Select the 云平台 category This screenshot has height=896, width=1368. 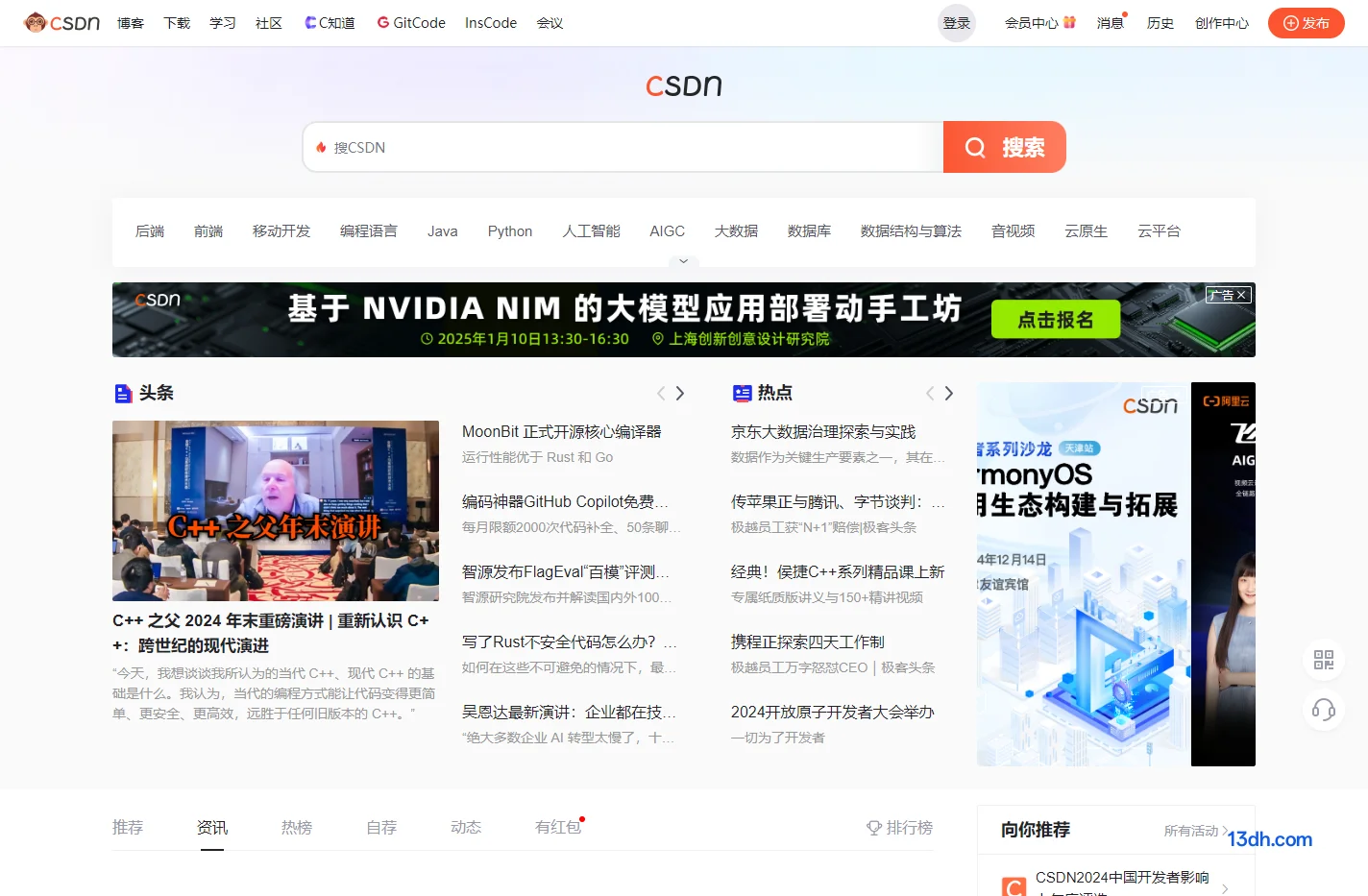point(1159,231)
